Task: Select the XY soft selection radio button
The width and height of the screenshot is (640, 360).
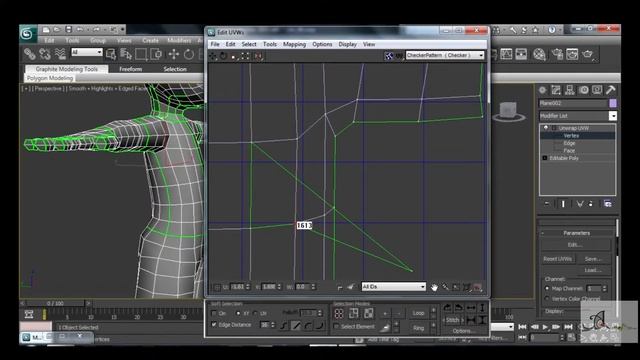Action: pos(238,313)
